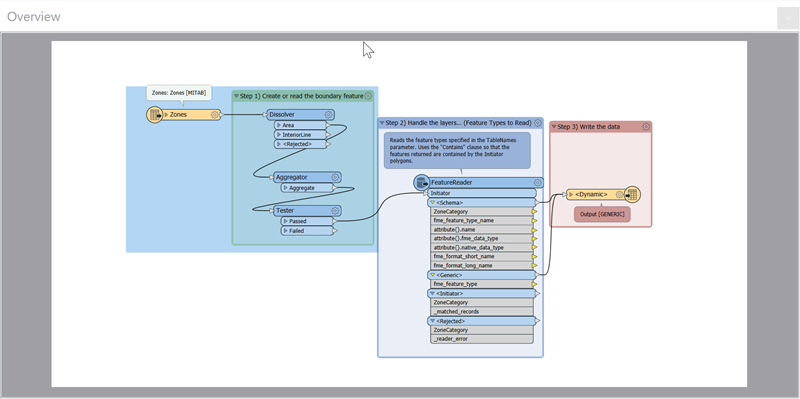Expand the Dissolver Area output port
The height and width of the screenshot is (399, 800).
[x=279, y=125]
